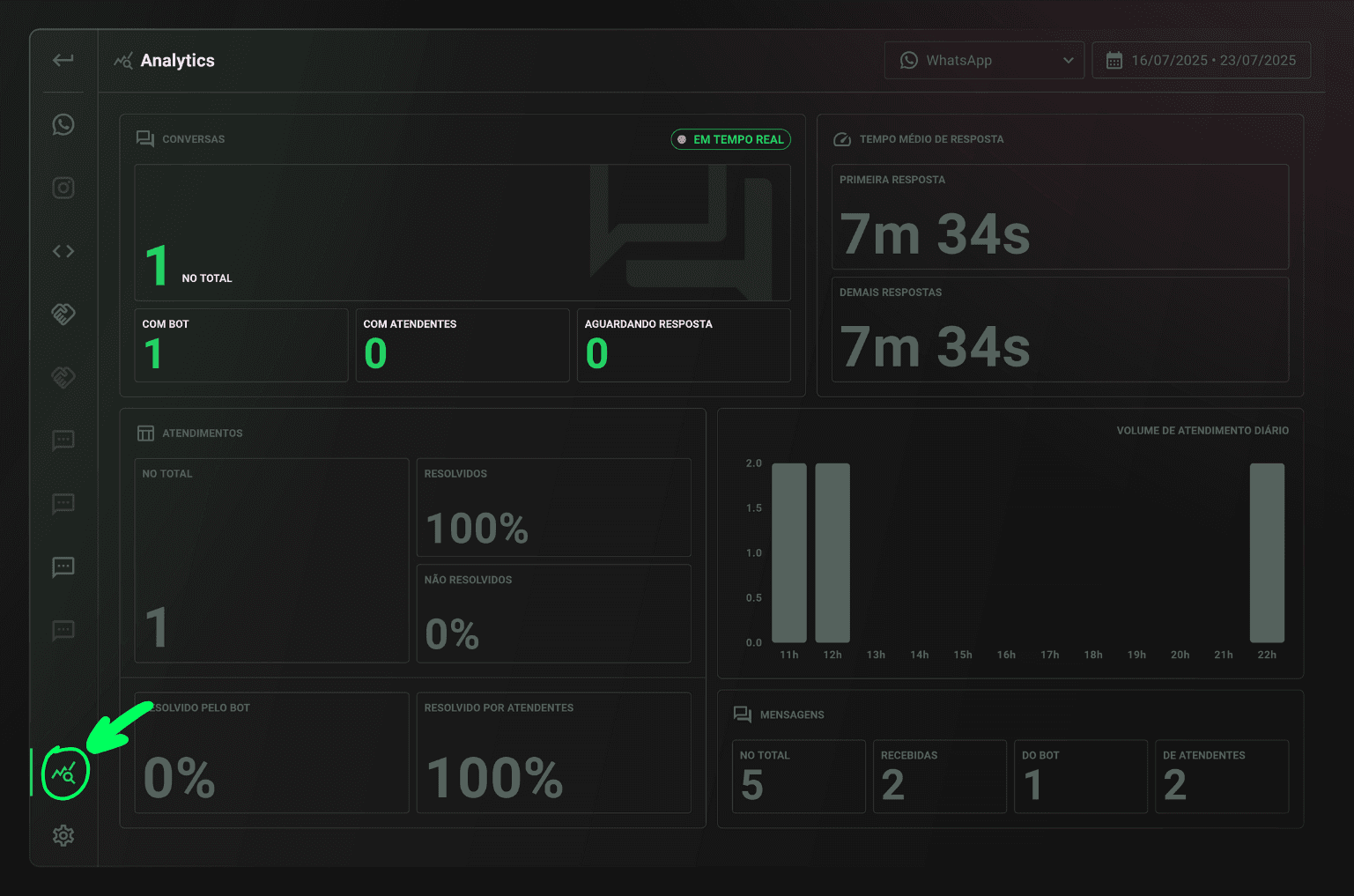Select the brightest chat bubble sidebar icon
The width and height of the screenshot is (1354, 896).
click(x=63, y=566)
